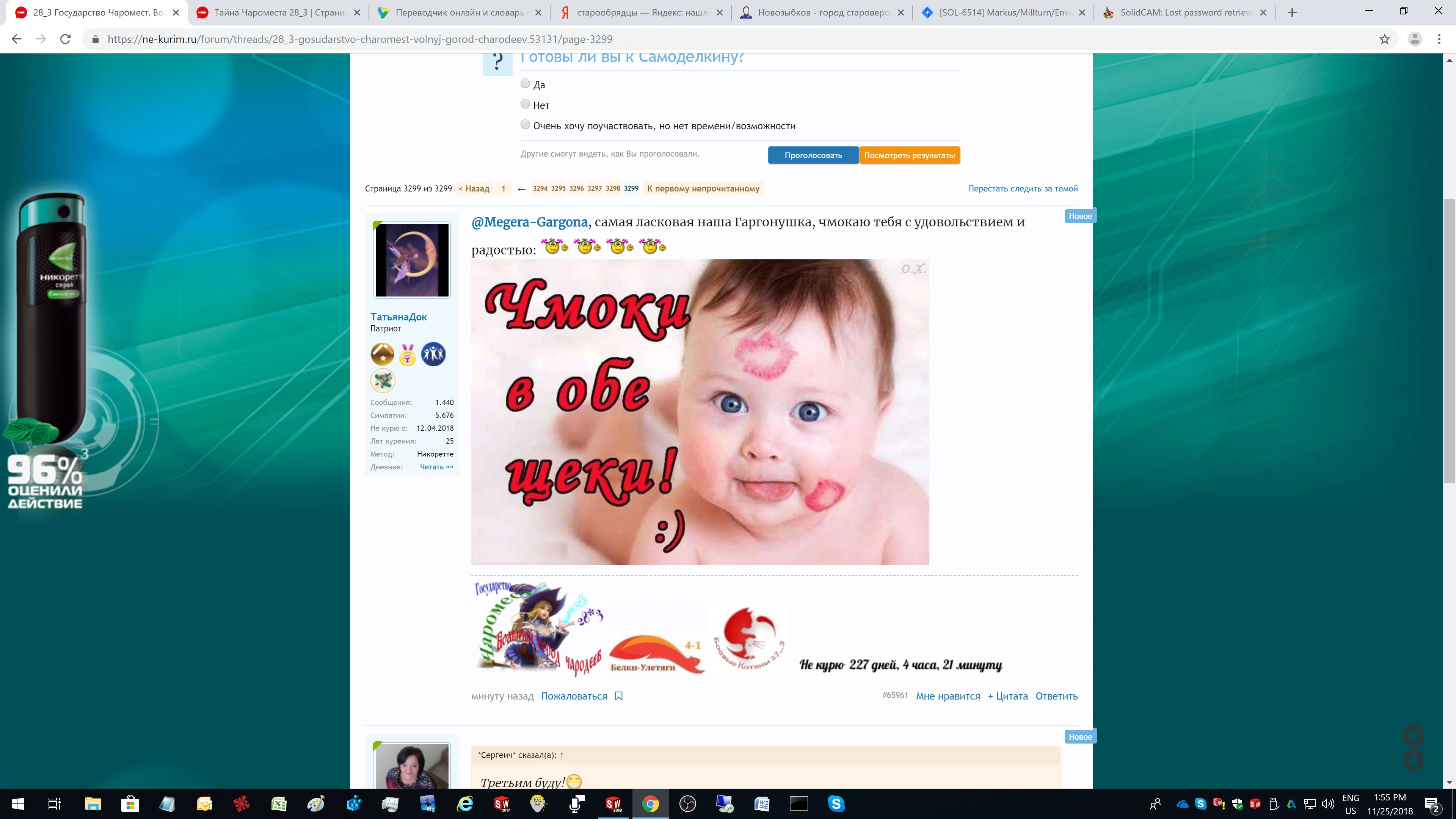The width and height of the screenshot is (1456, 819).
Task: Open ТатьянаДок's avatar picture
Action: point(412,260)
